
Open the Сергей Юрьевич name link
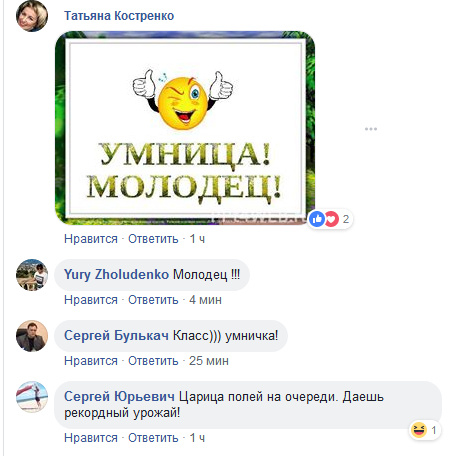(x=119, y=397)
